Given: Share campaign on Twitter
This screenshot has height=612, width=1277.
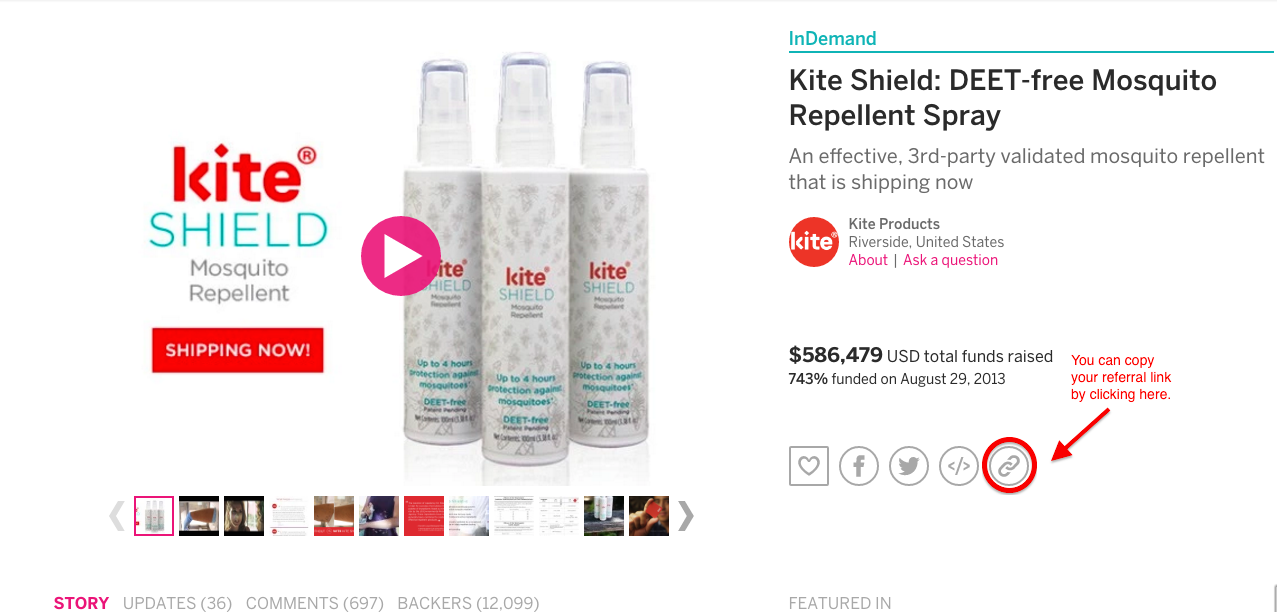Looking at the screenshot, I should pyautogui.click(x=909, y=466).
